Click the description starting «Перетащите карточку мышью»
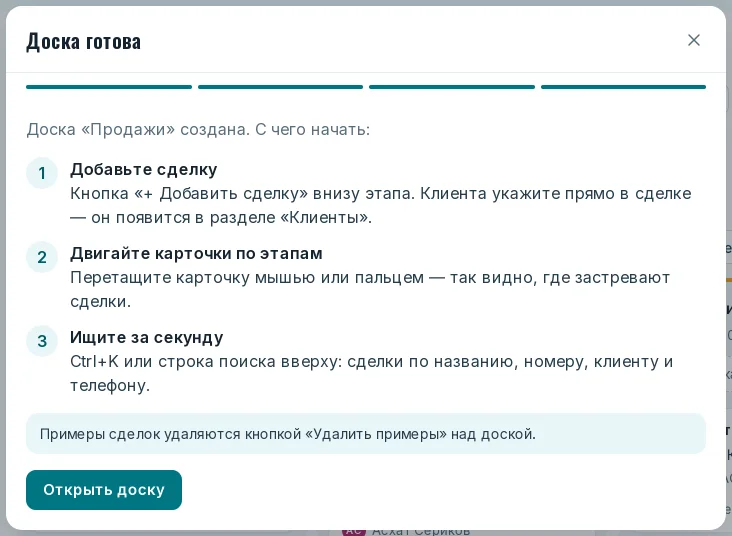 (370, 289)
